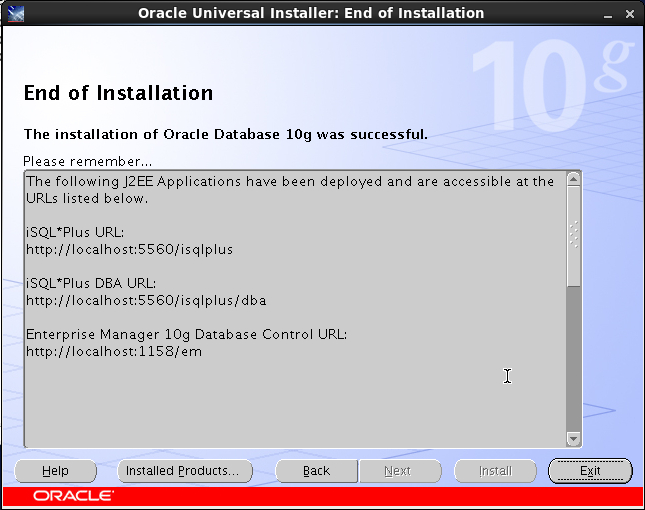Exit the Oracle Universal Installer
The height and width of the screenshot is (510, 645).
pyautogui.click(x=590, y=471)
